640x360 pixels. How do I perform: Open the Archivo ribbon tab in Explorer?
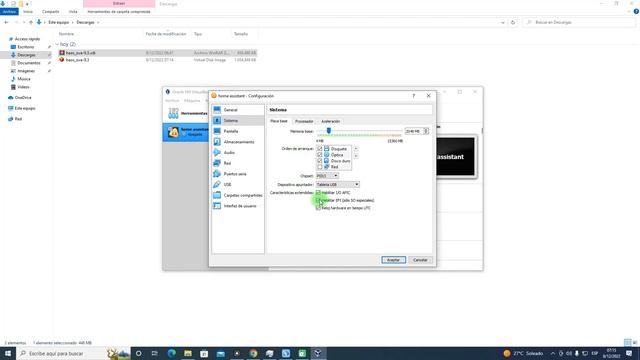tap(9, 12)
